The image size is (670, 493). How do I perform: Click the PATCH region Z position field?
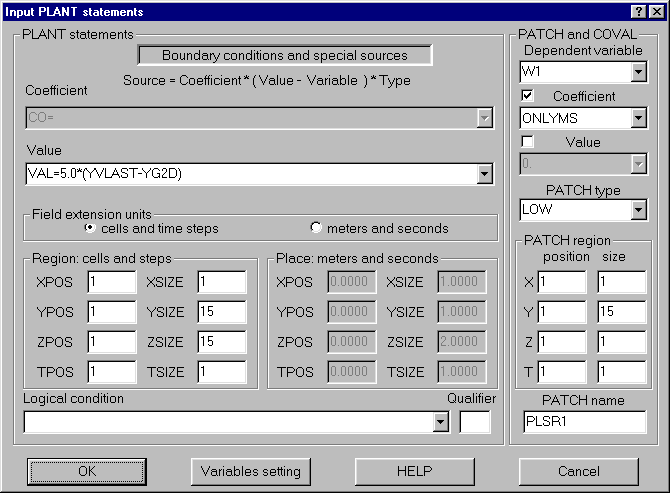coord(562,342)
